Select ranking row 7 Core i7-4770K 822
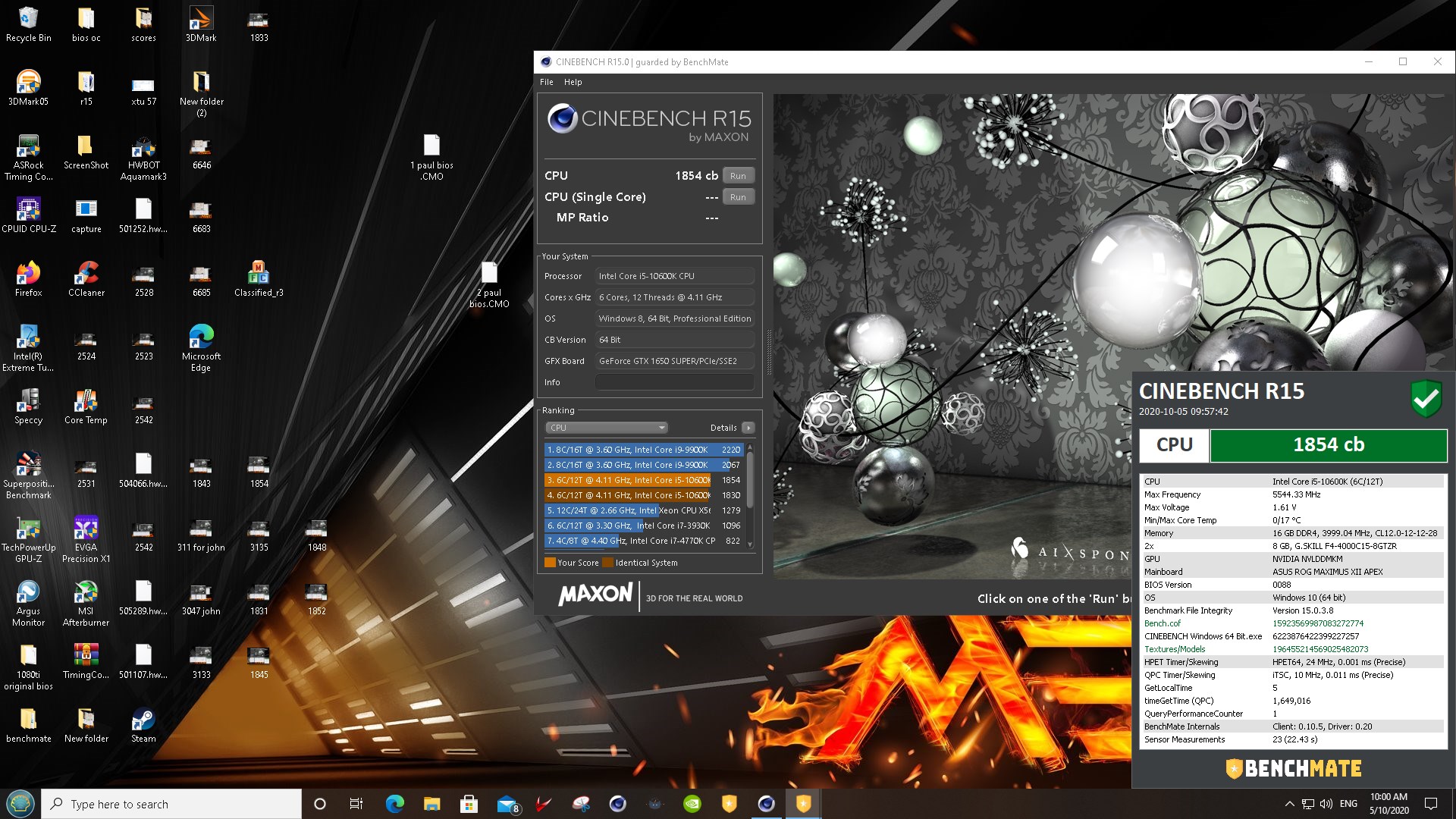Viewport: 1456px width, 819px height. 644,541
